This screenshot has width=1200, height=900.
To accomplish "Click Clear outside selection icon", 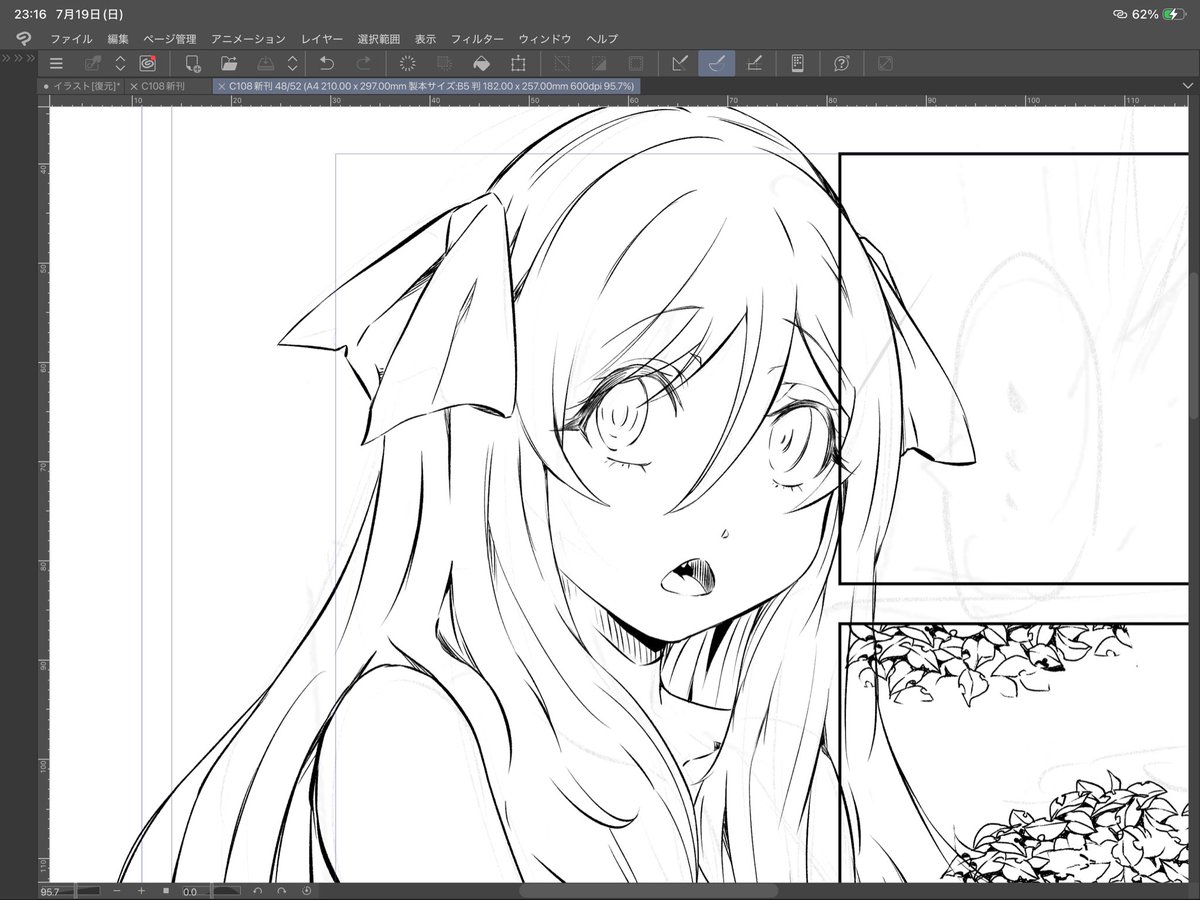I will [445, 63].
